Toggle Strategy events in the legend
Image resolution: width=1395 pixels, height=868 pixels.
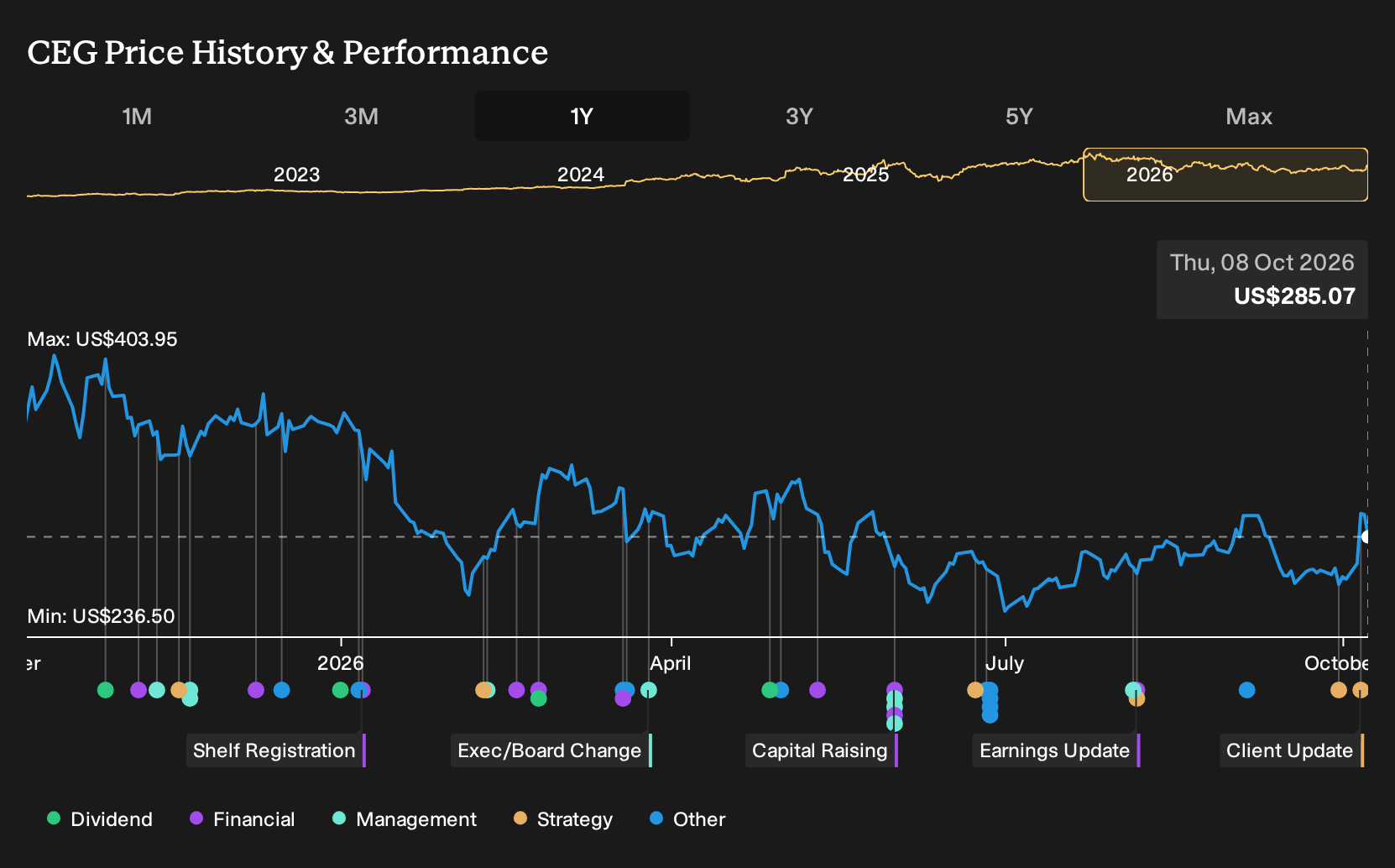tap(563, 819)
